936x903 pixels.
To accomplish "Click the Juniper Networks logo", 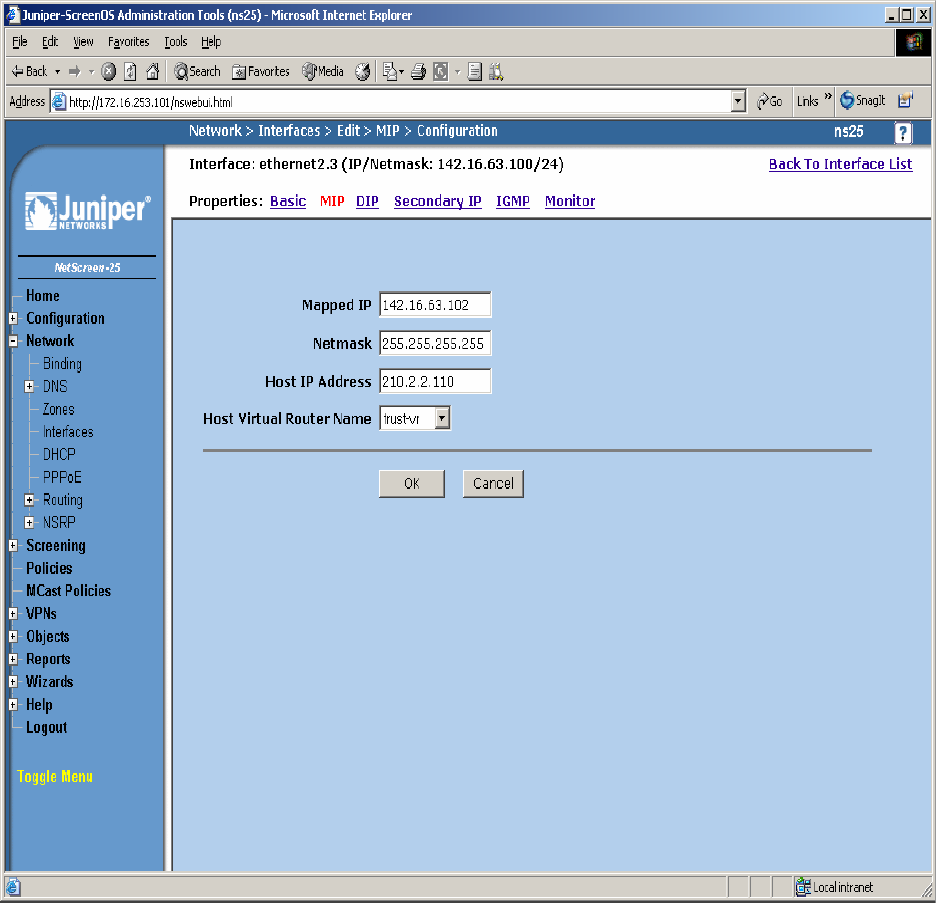I will pos(88,211).
